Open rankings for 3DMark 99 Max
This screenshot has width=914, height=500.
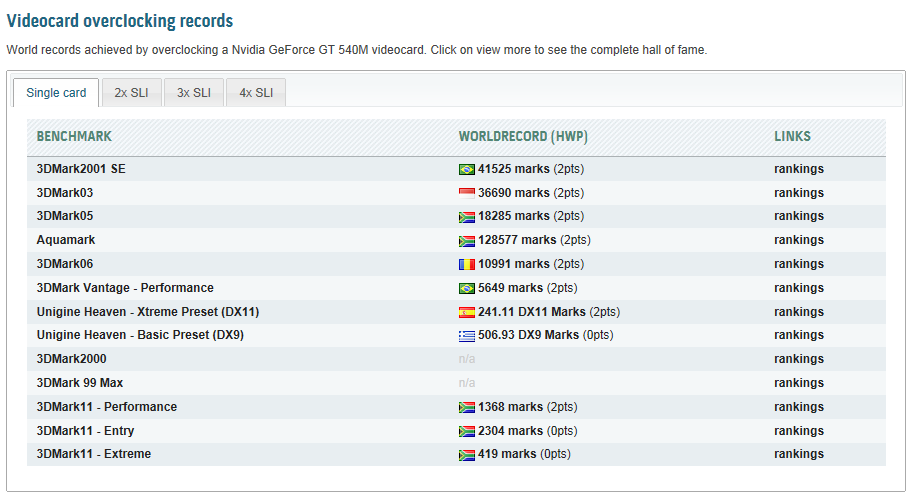(x=799, y=382)
